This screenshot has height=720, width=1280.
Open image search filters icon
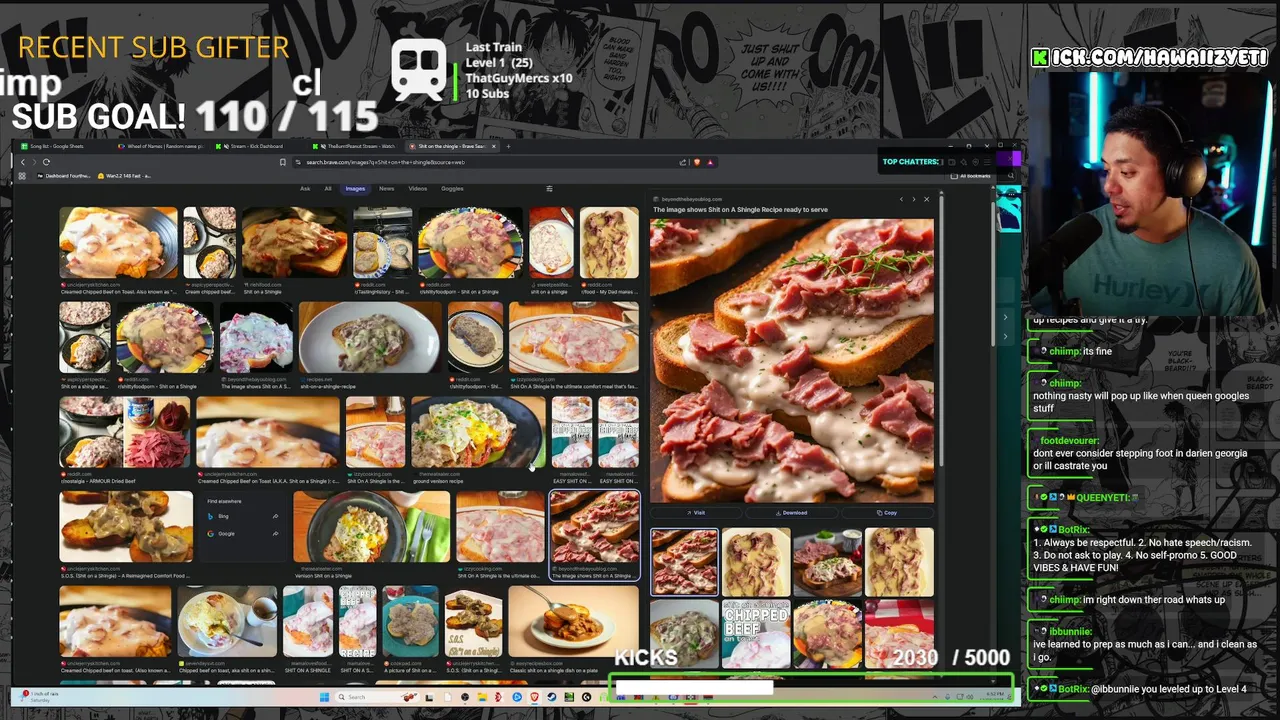point(548,188)
